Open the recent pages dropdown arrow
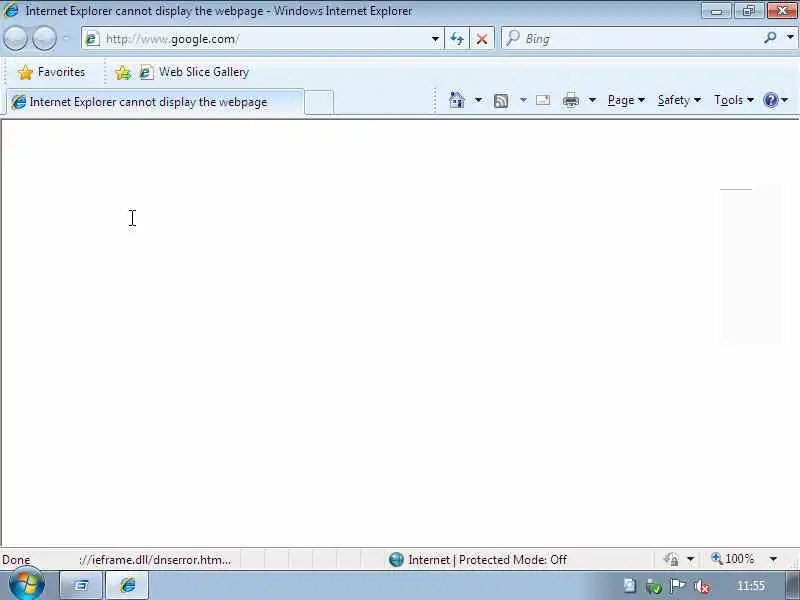This screenshot has height=600, width=800. pyautogui.click(x=66, y=39)
